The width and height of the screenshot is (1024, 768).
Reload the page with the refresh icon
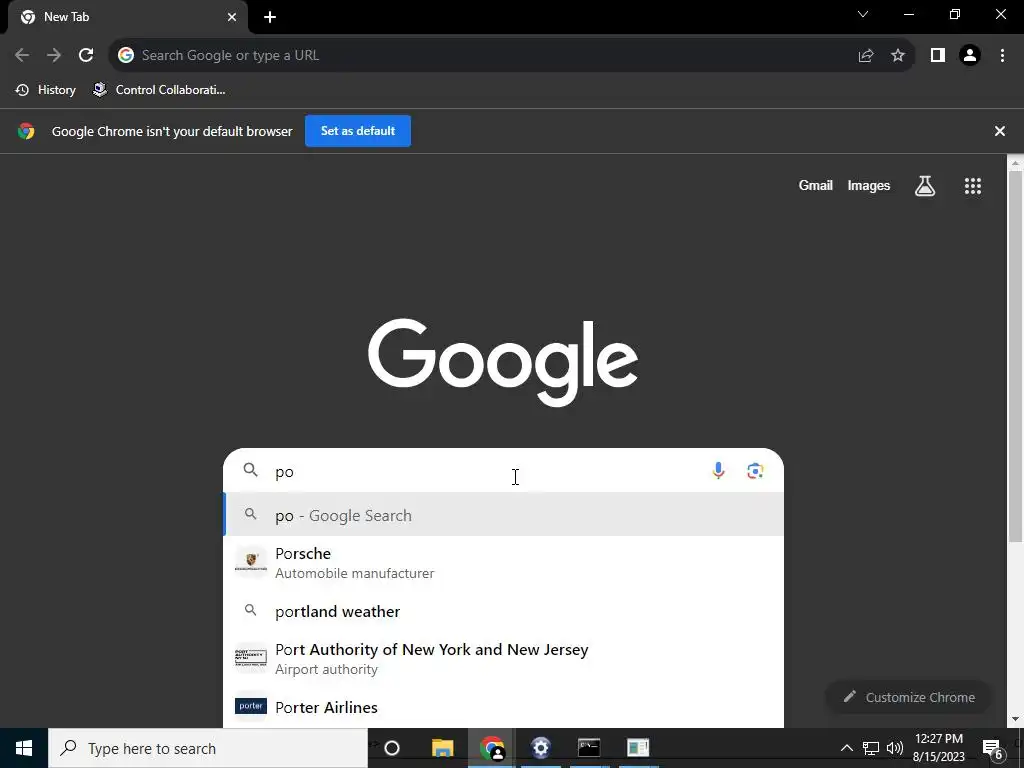[x=86, y=56]
